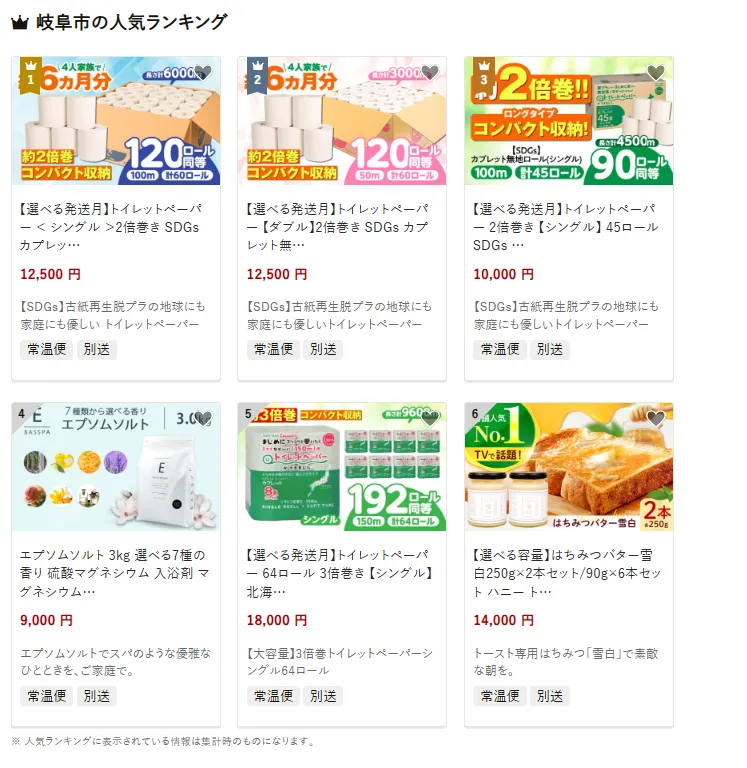The image size is (747, 768).
Task: Open the Epsom salt product image
Action: (116, 467)
